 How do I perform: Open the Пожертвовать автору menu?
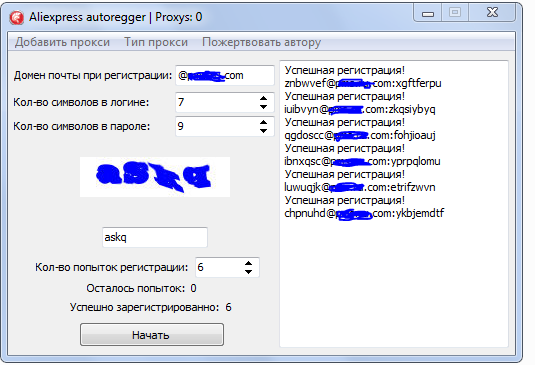coord(261,42)
